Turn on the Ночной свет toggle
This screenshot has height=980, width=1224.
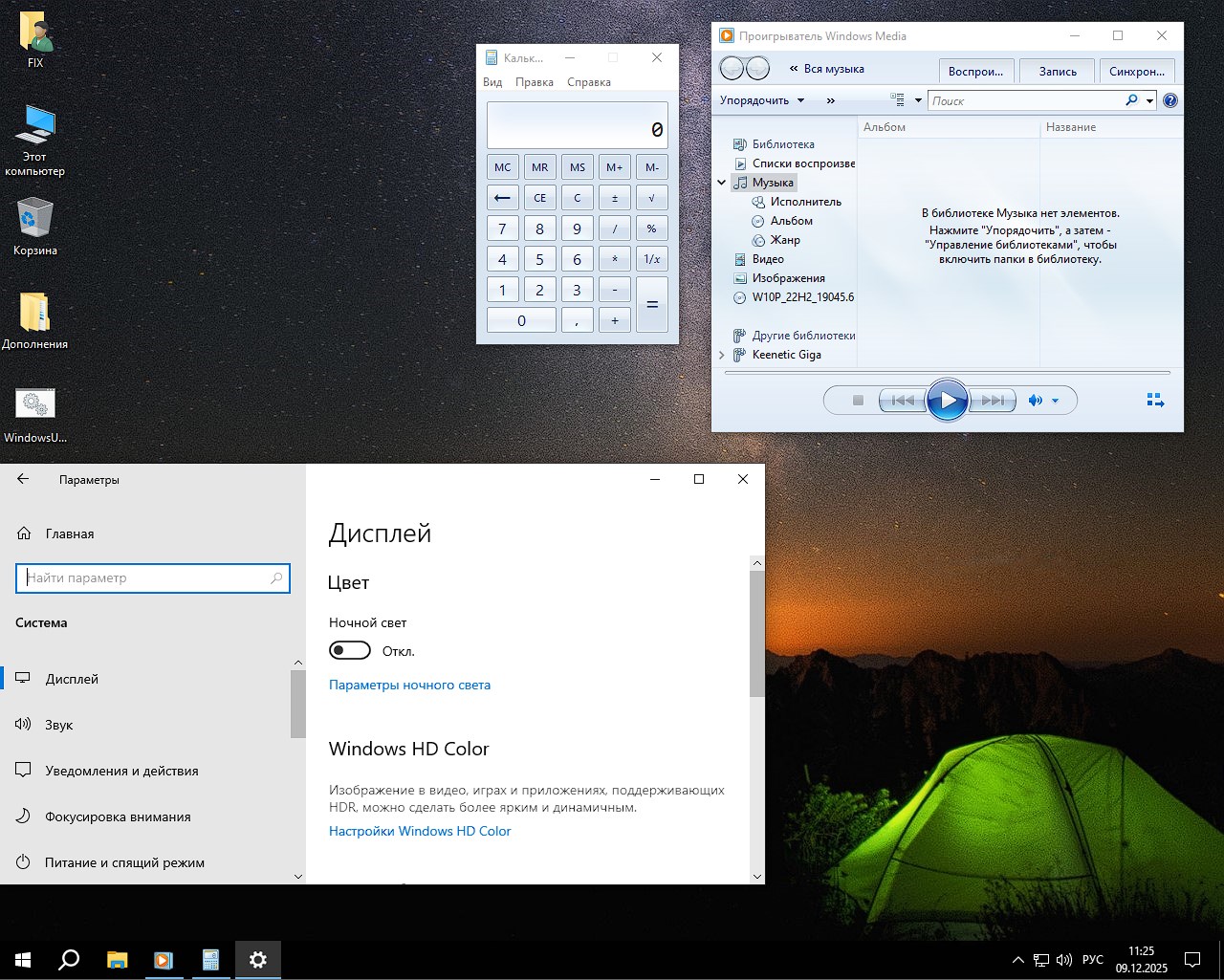(349, 650)
